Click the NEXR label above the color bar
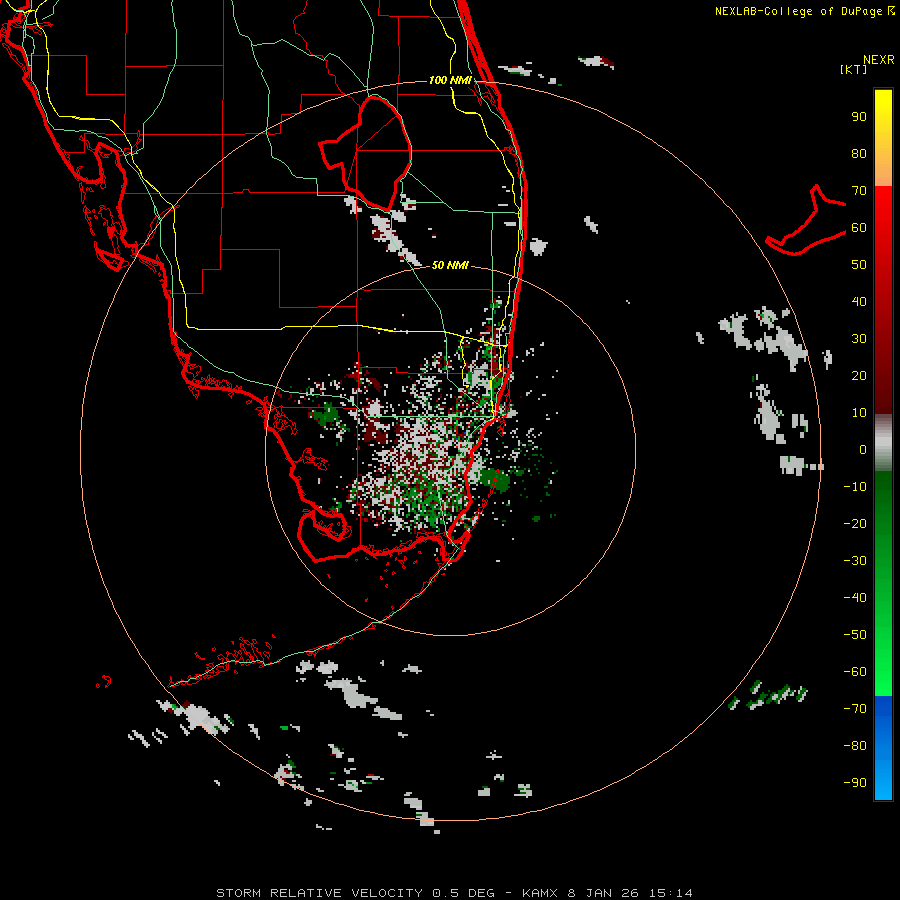 pos(879,60)
